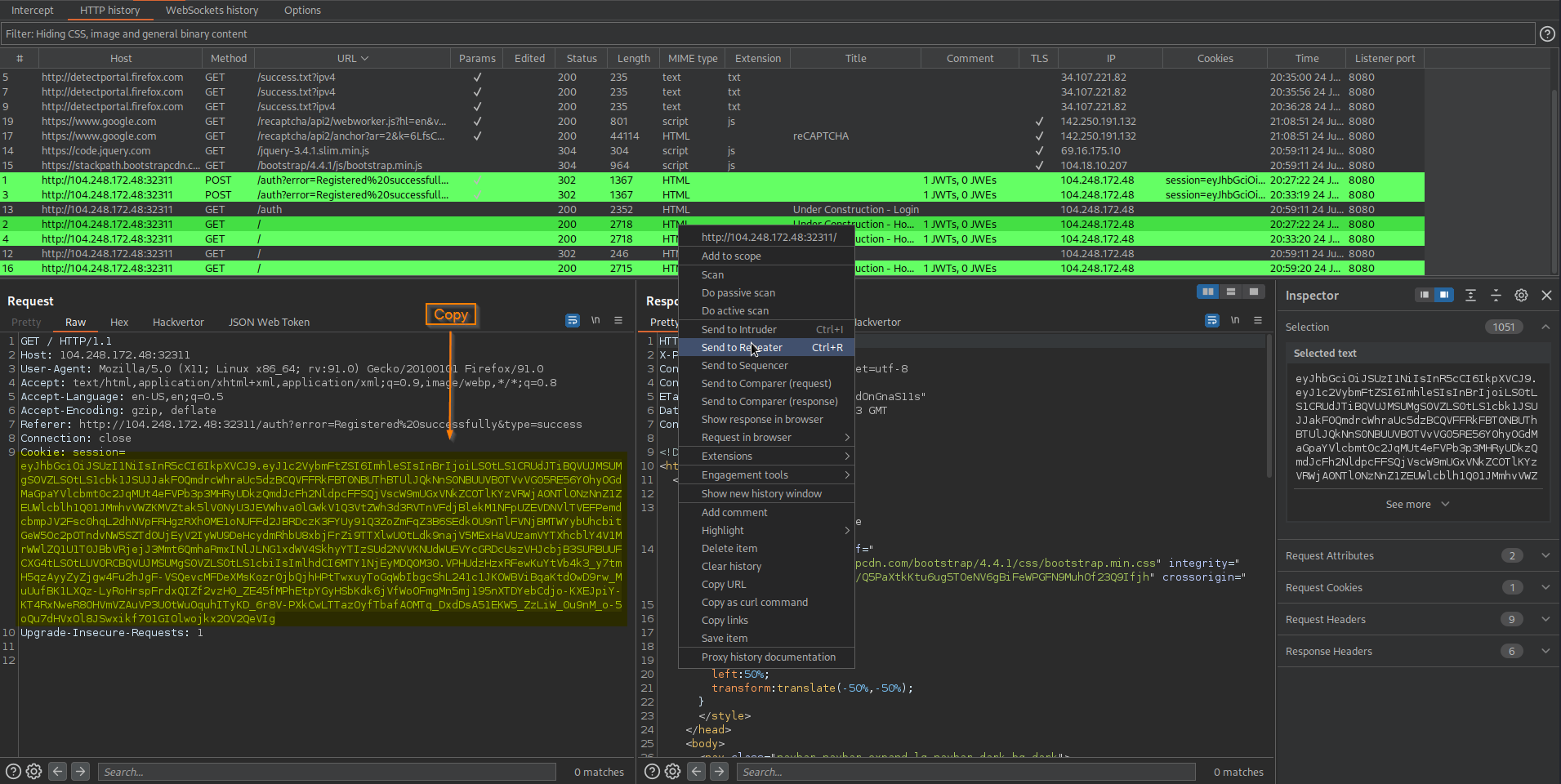Sort history by URL column header
1561x784 pixels.
pyautogui.click(x=352, y=58)
